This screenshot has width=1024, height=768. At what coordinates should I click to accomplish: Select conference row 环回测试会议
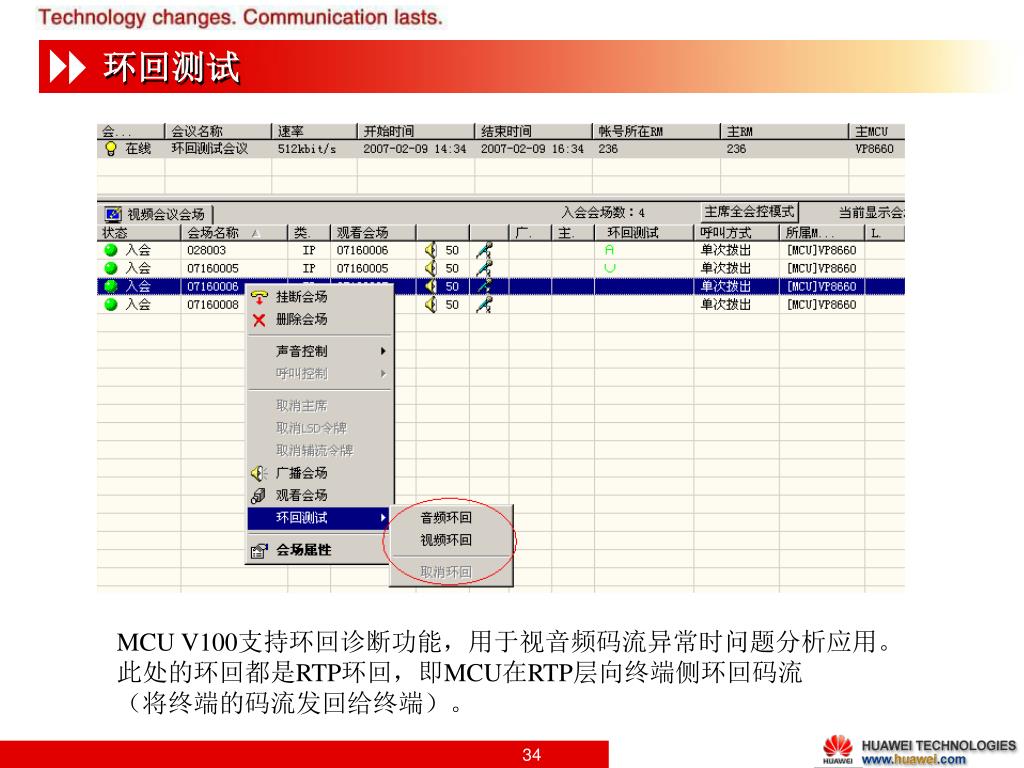point(501,149)
